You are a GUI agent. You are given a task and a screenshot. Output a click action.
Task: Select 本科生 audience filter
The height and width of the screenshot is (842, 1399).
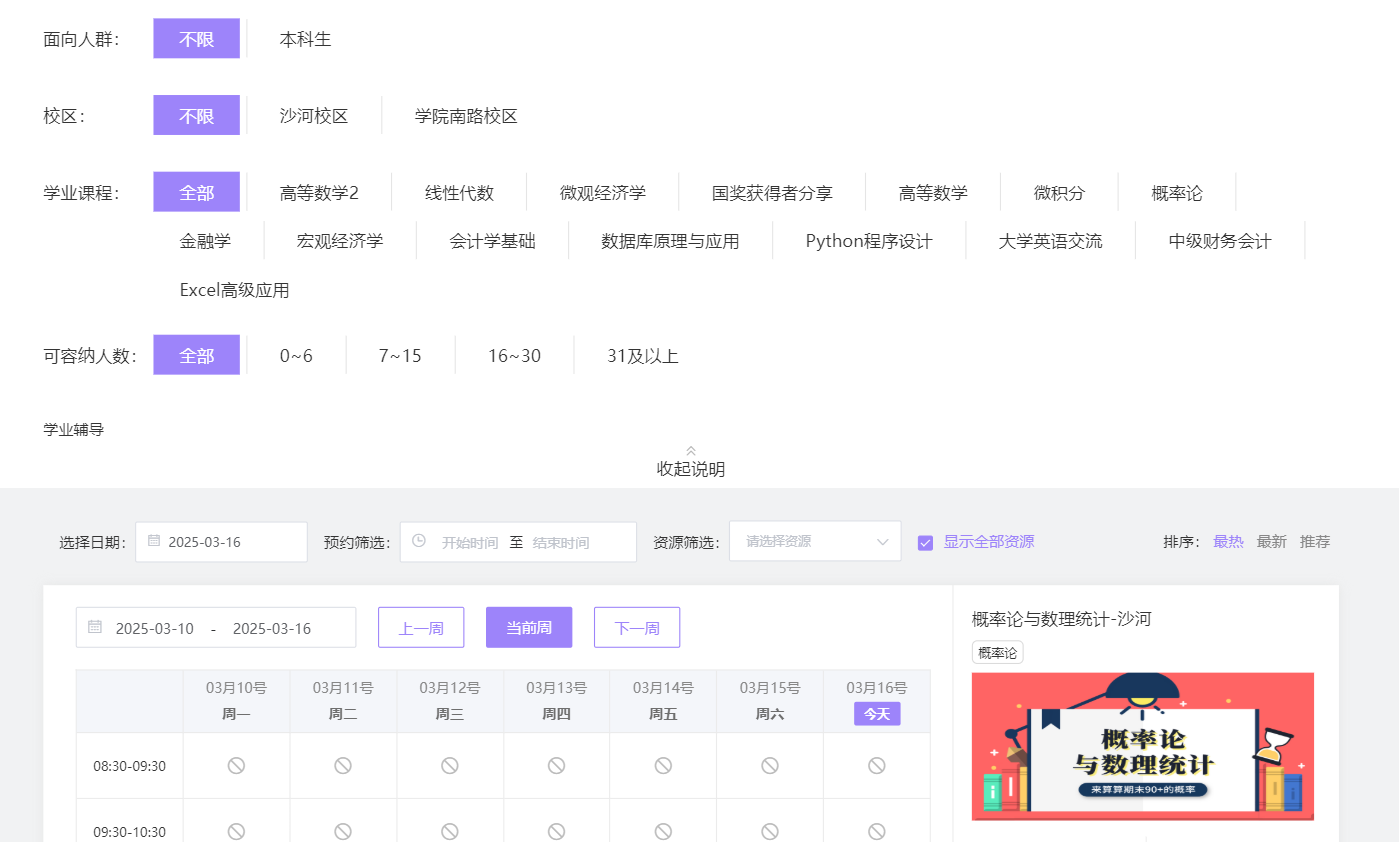point(305,39)
